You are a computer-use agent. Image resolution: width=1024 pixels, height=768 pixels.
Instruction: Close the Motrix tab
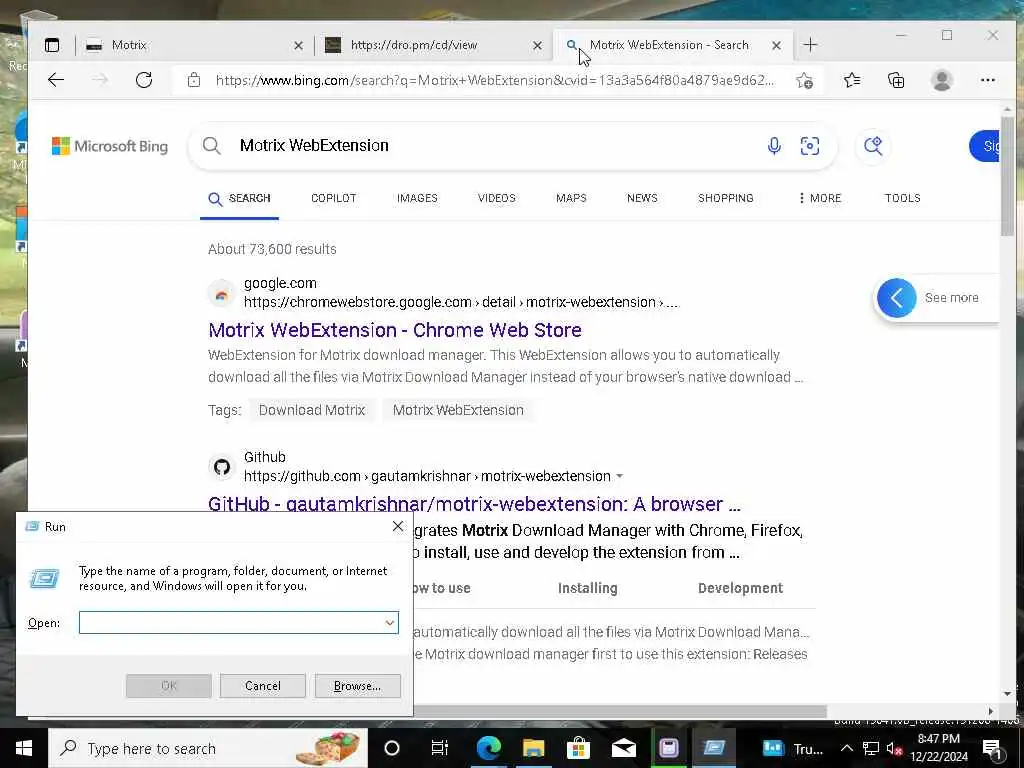(298, 45)
